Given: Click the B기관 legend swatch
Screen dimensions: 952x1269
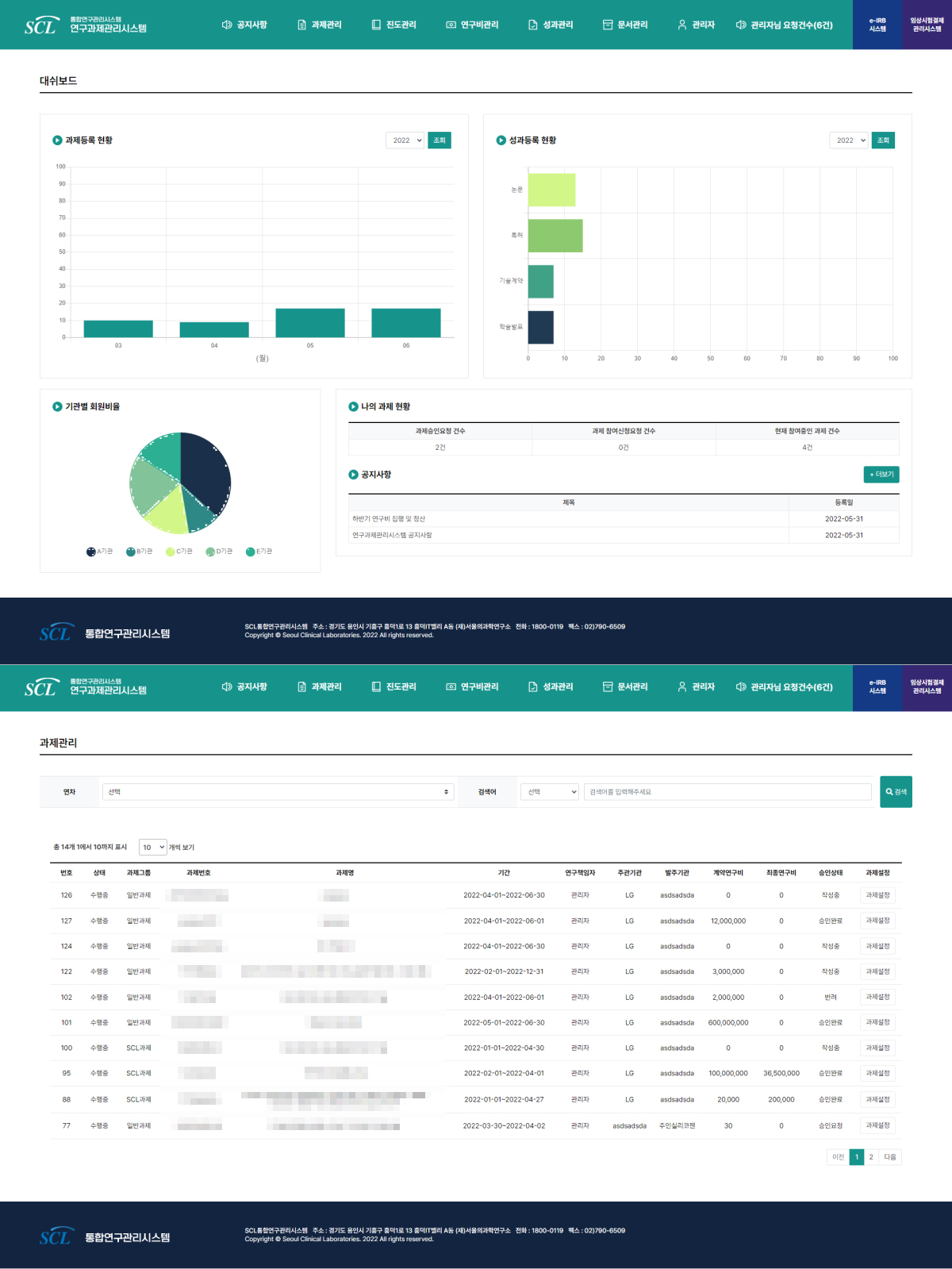Looking at the screenshot, I should coord(130,552).
